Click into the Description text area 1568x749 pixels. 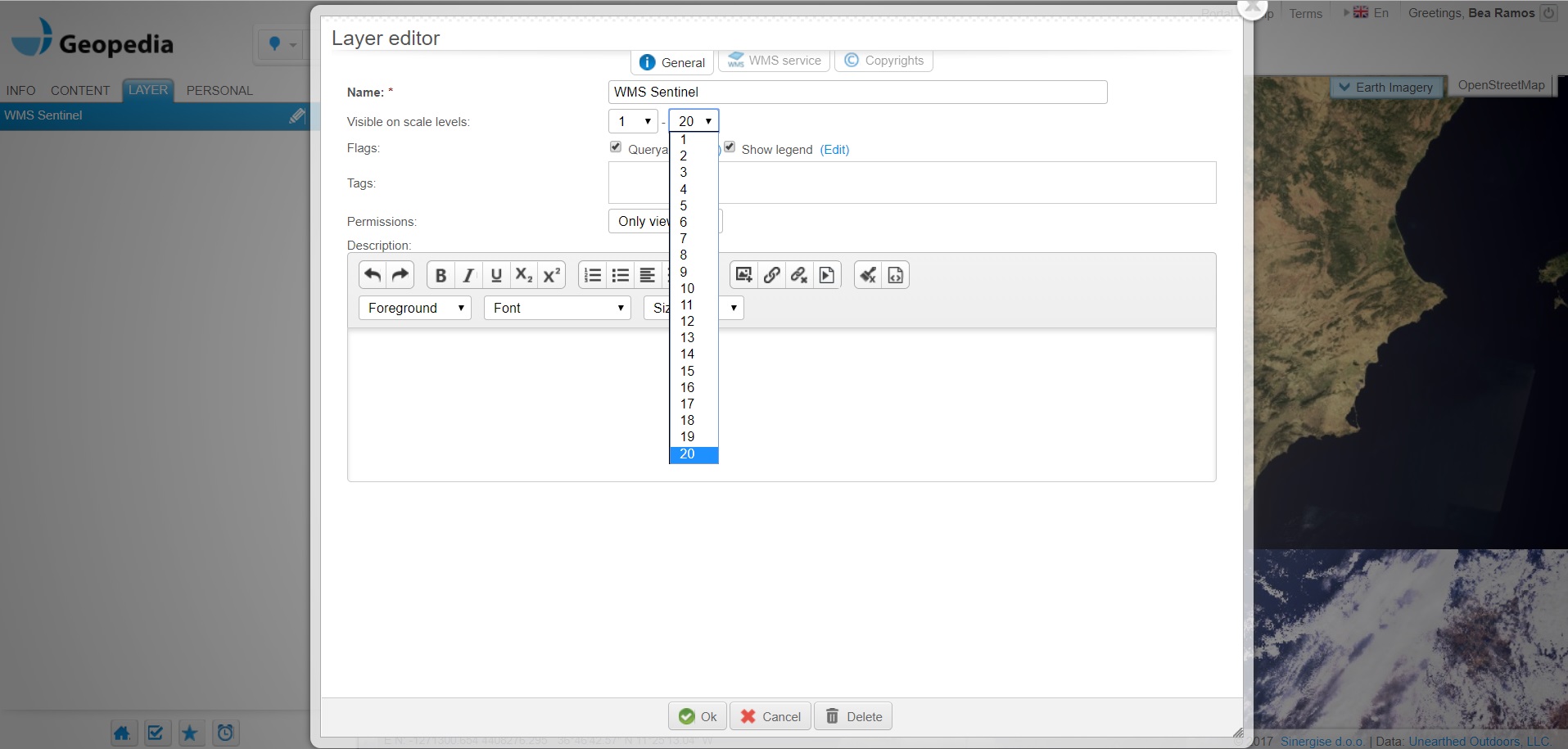782,404
